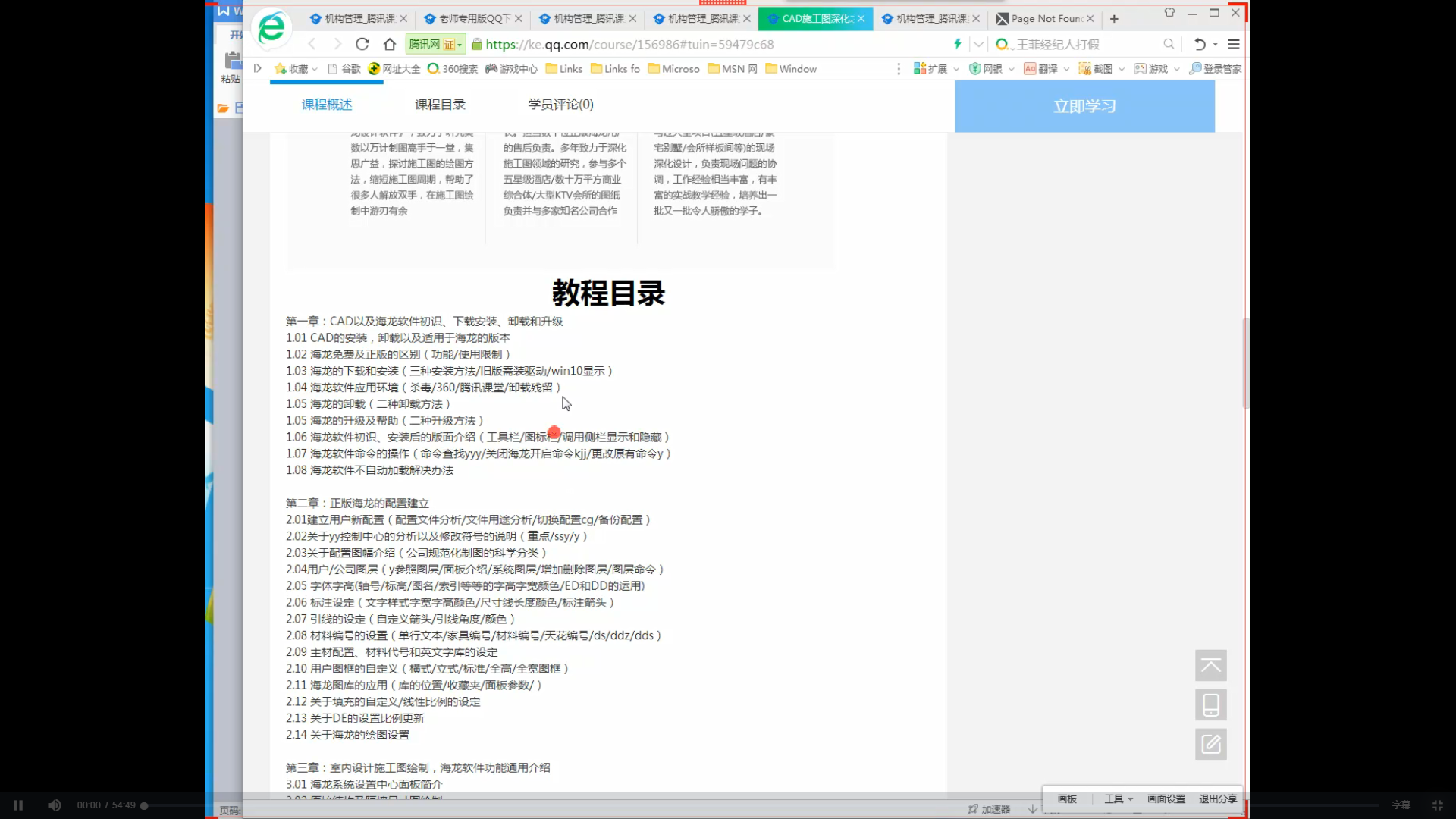Image resolution: width=1456 pixels, height=819 pixels.
Task: Click the heading '教程目录'
Action: pyautogui.click(x=608, y=293)
